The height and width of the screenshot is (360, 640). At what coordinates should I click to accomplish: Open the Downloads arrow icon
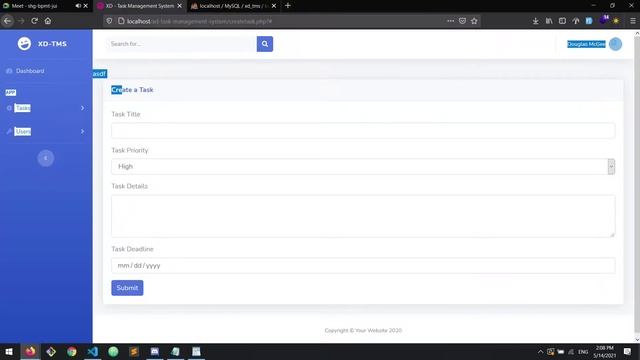pyautogui.click(x=536, y=21)
